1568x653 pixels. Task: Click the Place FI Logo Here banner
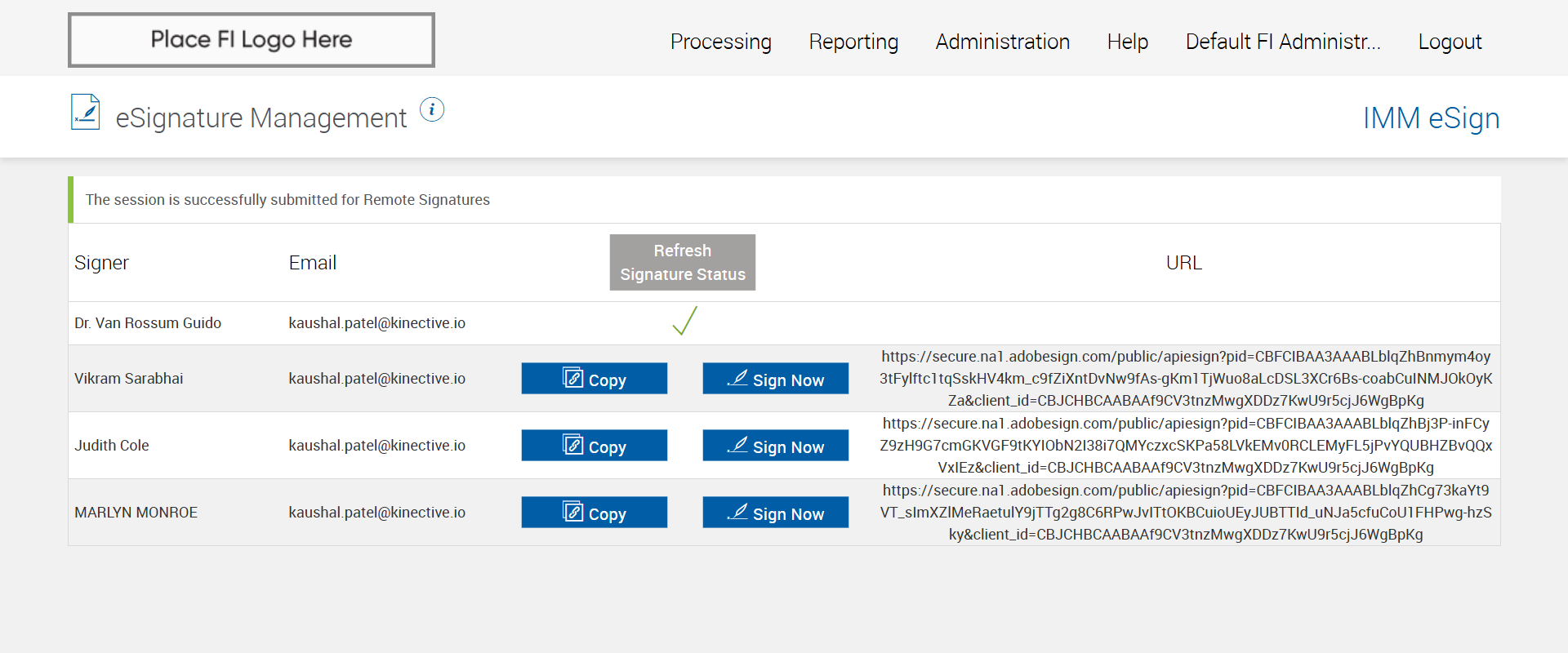click(252, 40)
